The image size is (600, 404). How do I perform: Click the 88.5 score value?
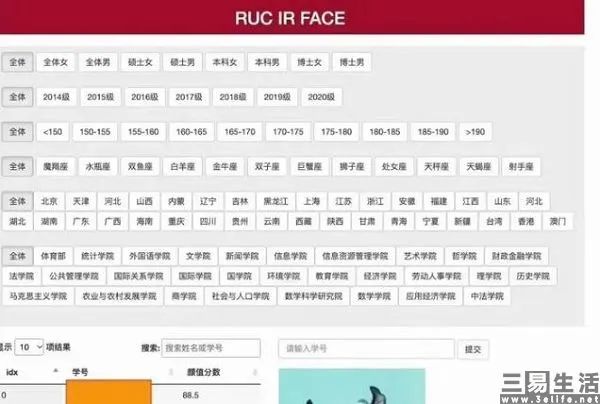point(191,395)
